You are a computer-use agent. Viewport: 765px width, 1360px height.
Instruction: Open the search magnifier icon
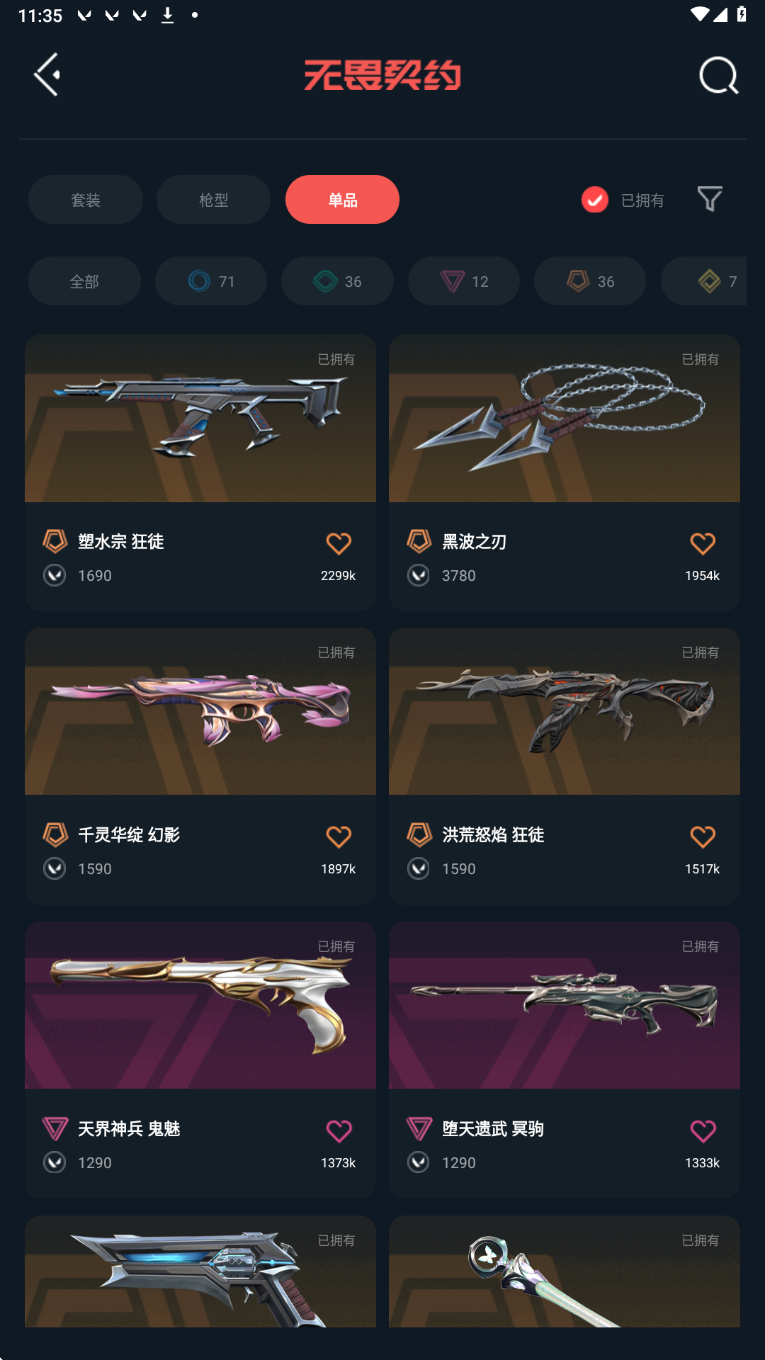point(718,75)
